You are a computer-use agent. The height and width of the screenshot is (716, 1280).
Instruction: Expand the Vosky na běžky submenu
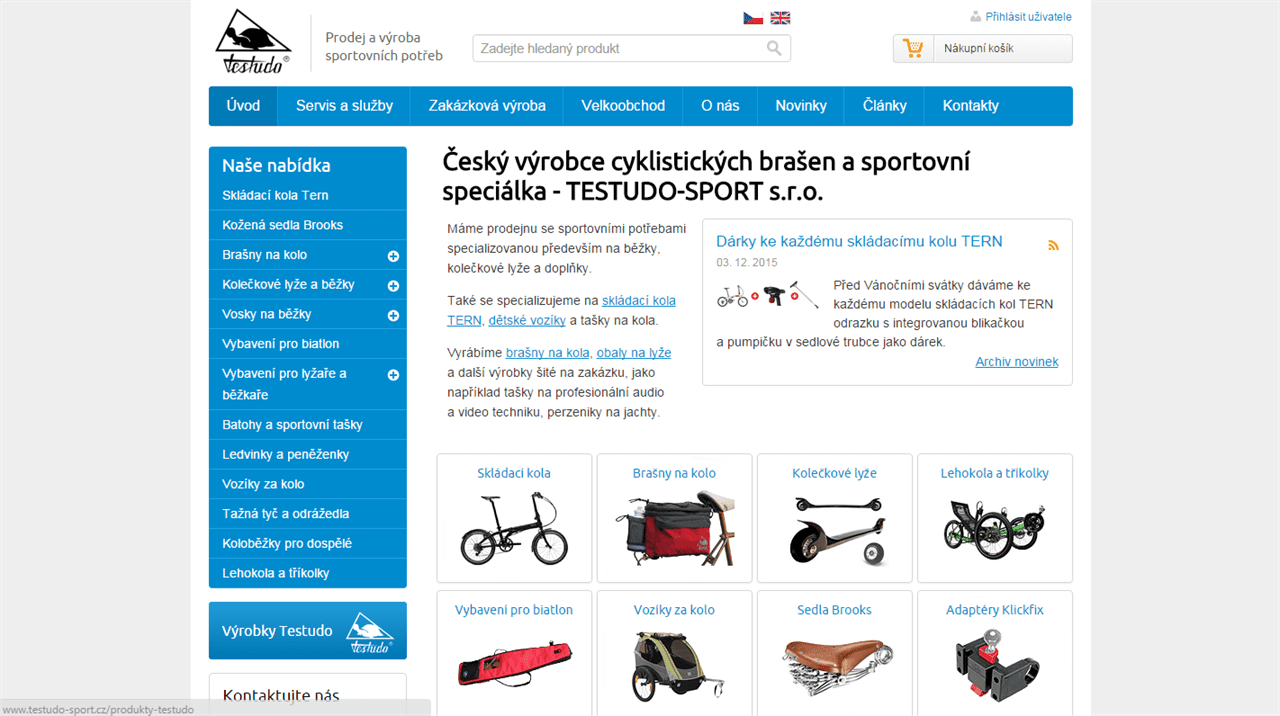(393, 315)
